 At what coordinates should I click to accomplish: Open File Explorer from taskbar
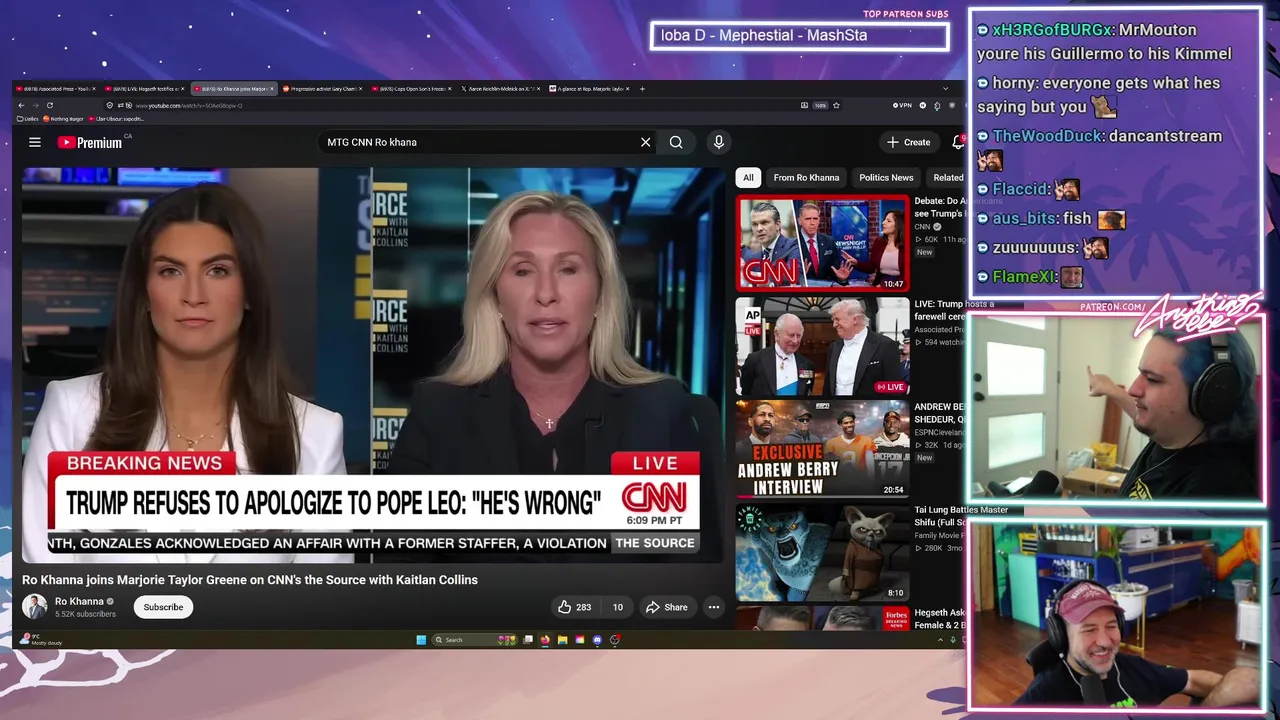(562, 640)
